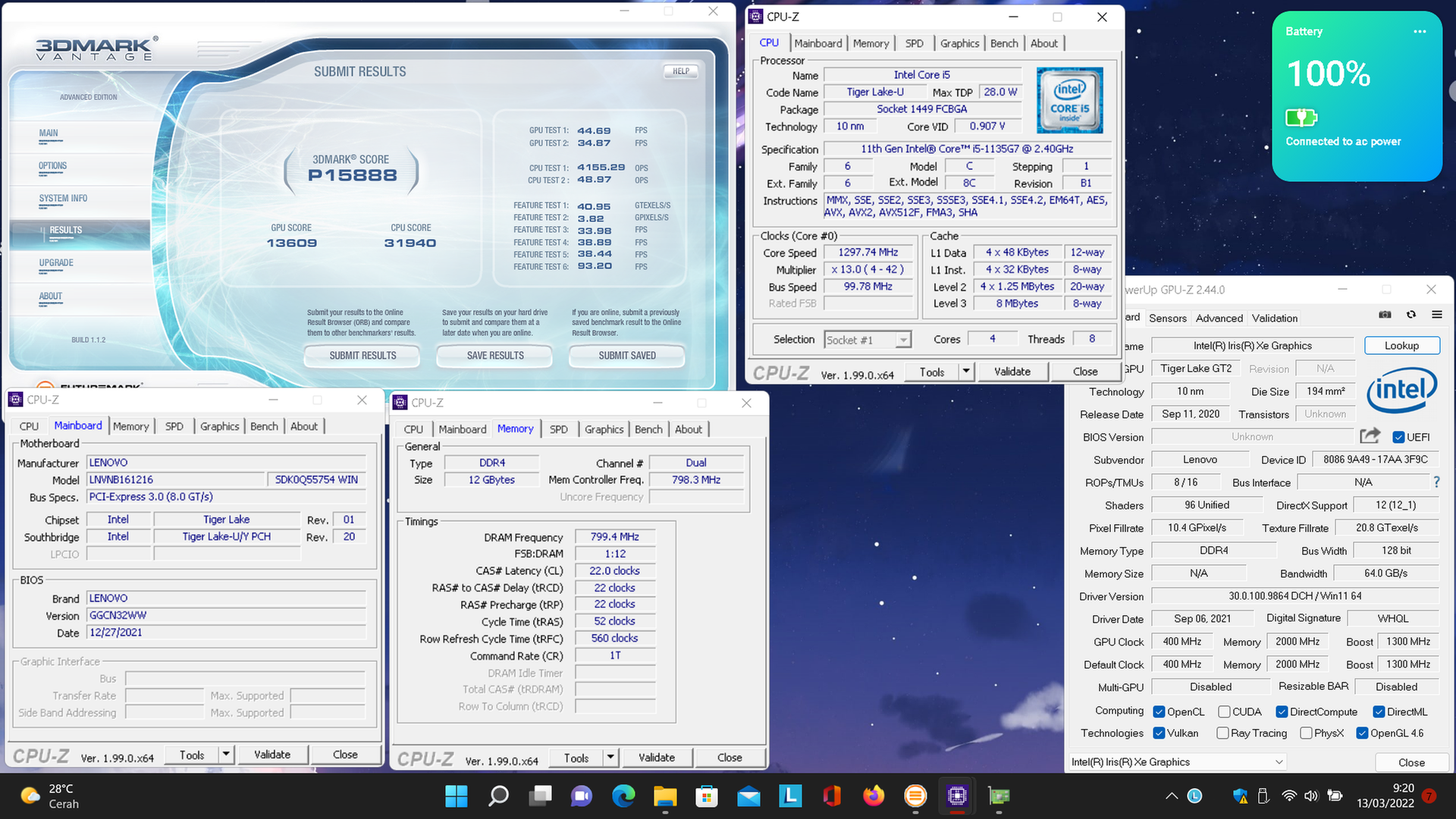Image resolution: width=1456 pixels, height=819 pixels.
Task: Click the GPU-Z Close button
Action: click(x=1410, y=762)
